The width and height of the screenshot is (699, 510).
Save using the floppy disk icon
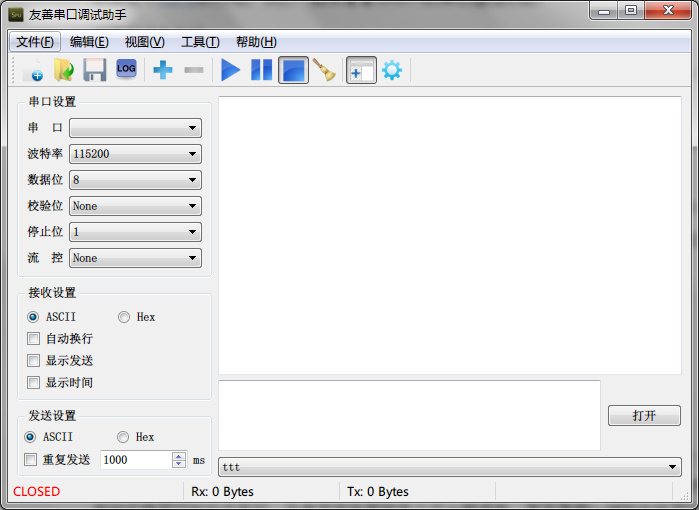tap(95, 70)
